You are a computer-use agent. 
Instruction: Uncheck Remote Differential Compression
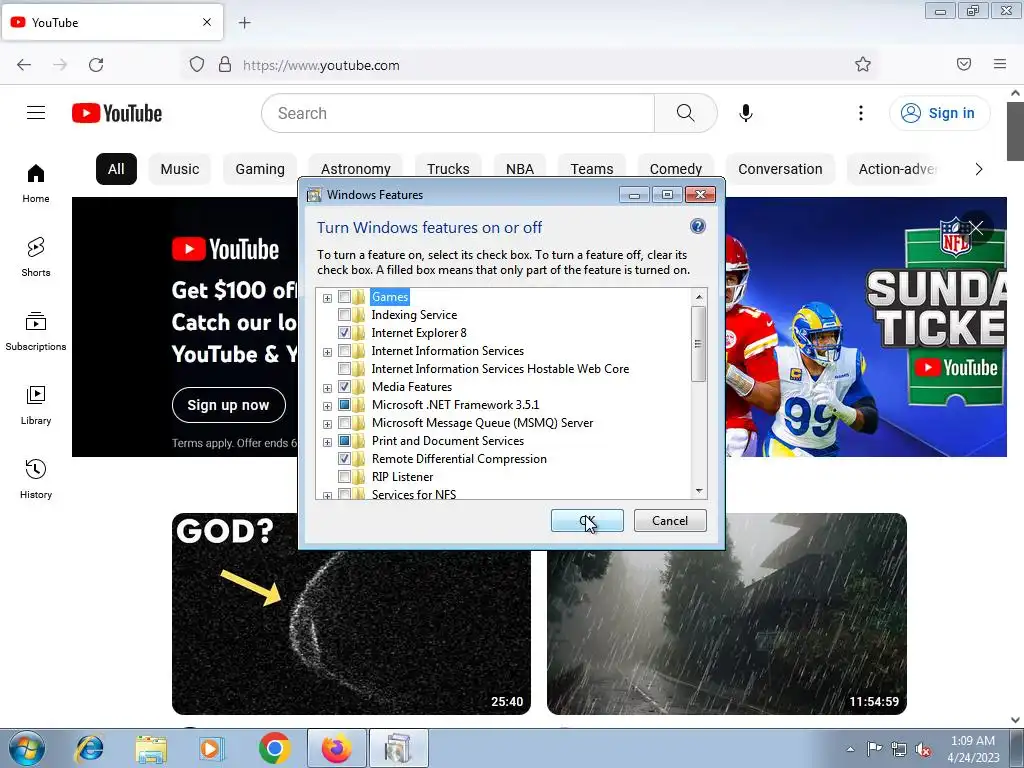point(344,458)
